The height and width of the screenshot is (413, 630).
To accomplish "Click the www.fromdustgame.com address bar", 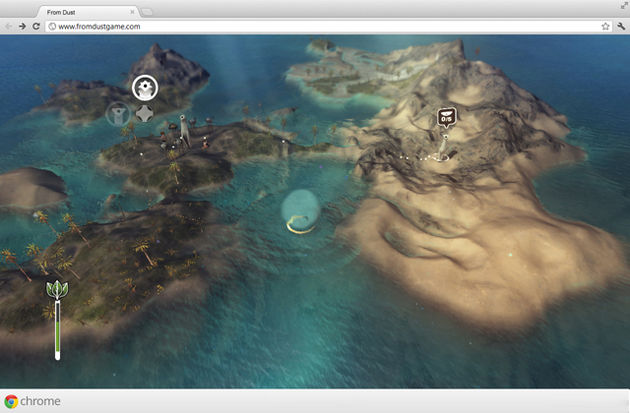I will (300, 26).
